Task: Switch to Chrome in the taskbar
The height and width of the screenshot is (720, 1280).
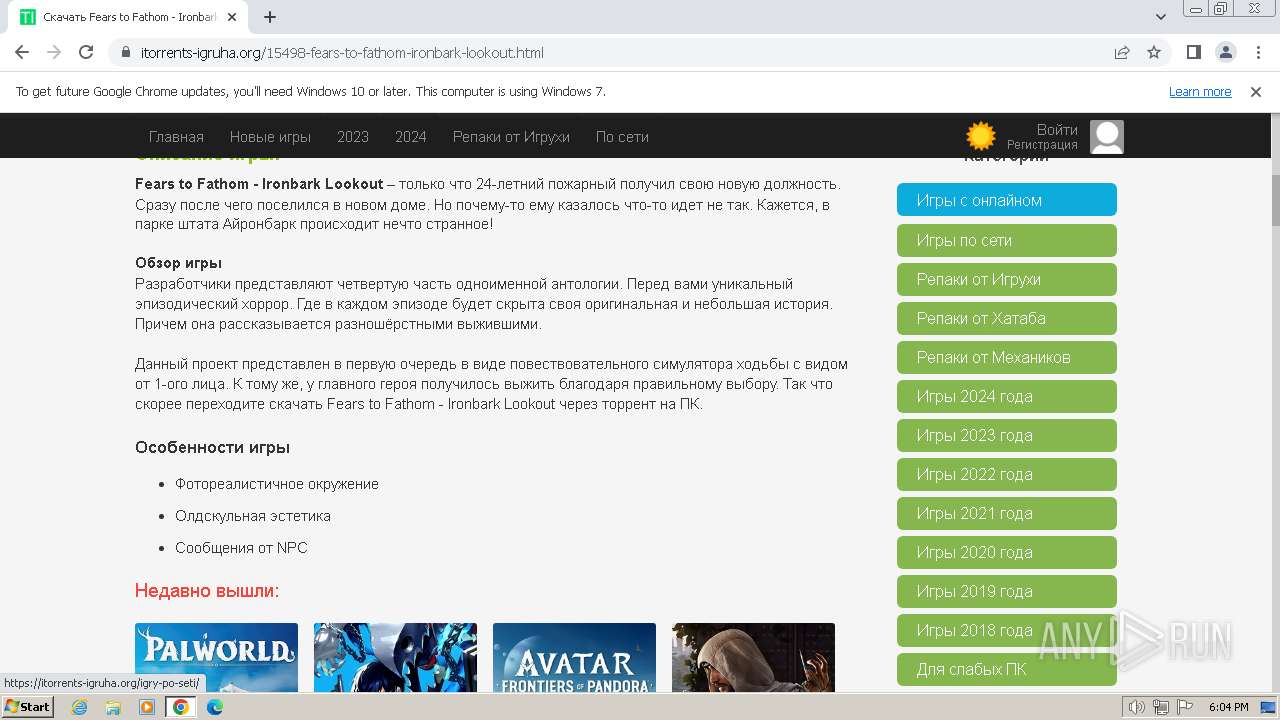Action: 181,707
